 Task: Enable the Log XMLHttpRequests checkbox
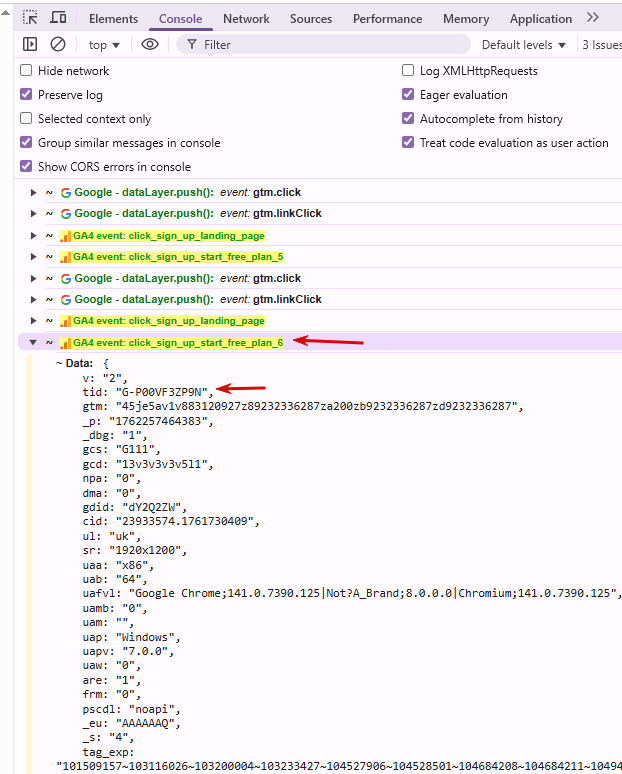click(x=408, y=70)
